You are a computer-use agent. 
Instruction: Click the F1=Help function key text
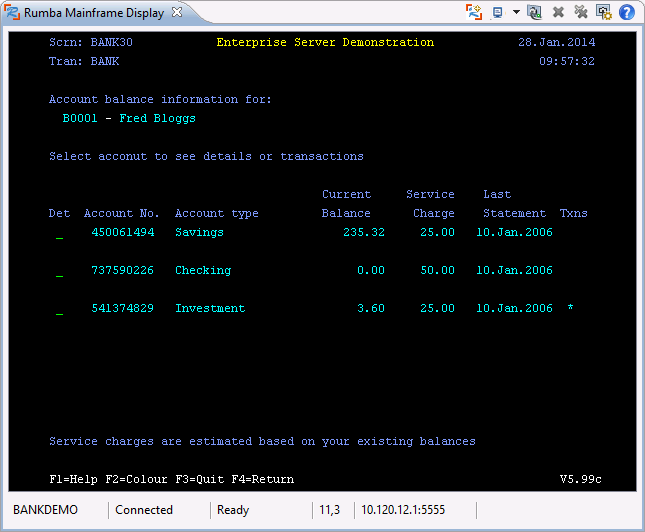73,480
